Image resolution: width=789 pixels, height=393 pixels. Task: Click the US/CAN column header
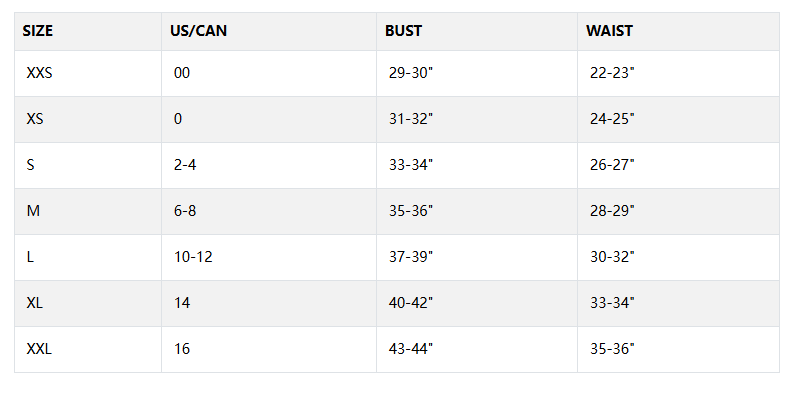click(x=198, y=31)
